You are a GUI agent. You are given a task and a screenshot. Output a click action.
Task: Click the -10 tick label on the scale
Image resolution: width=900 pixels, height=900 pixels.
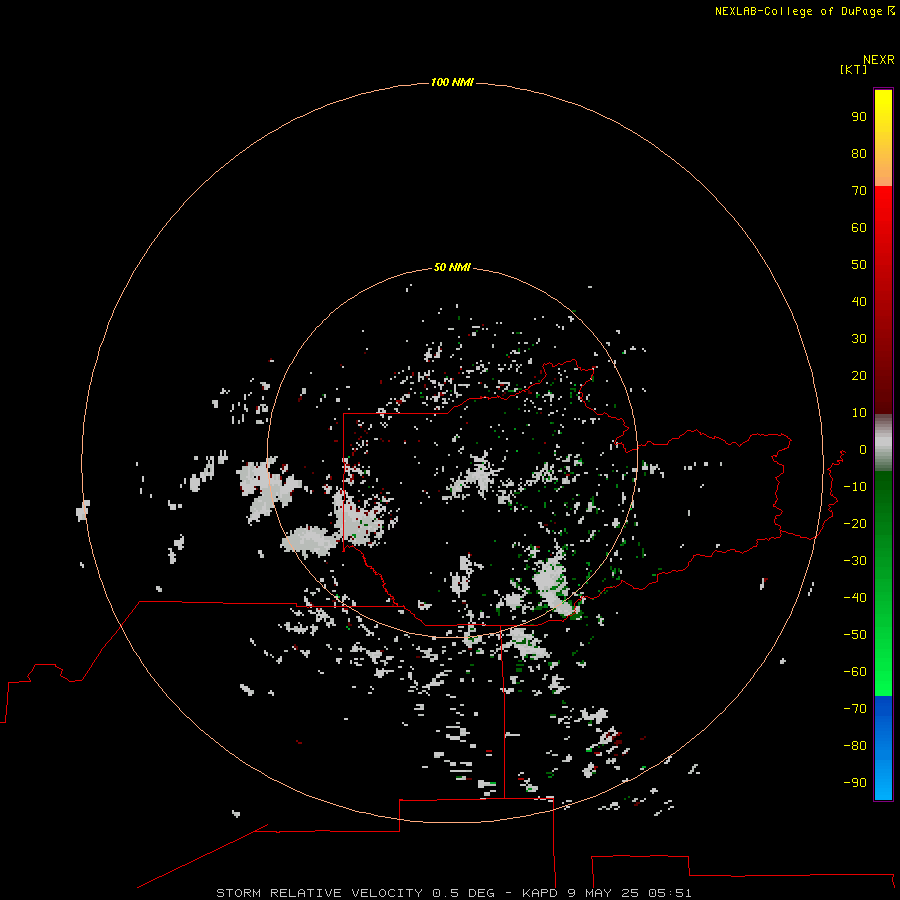855,487
